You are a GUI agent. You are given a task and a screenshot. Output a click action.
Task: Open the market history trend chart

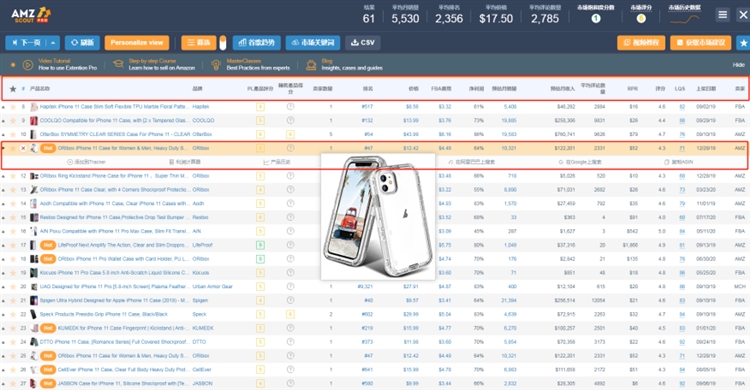tap(684, 19)
